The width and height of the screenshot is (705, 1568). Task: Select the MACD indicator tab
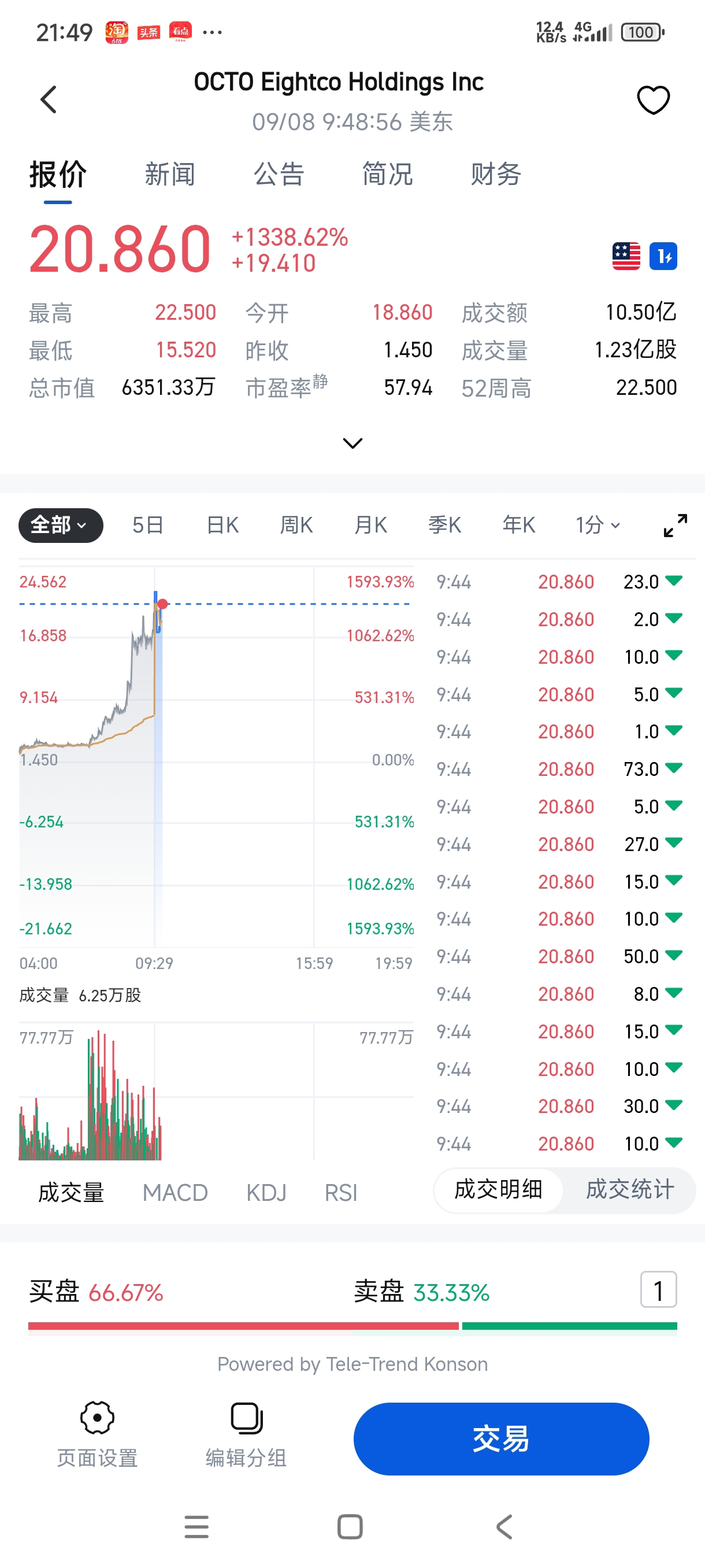click(175, 1192)
